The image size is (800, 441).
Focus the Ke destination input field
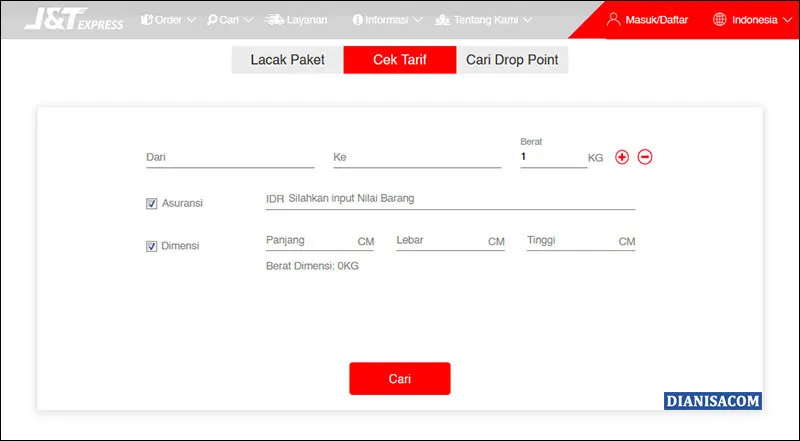coord(417,157)
